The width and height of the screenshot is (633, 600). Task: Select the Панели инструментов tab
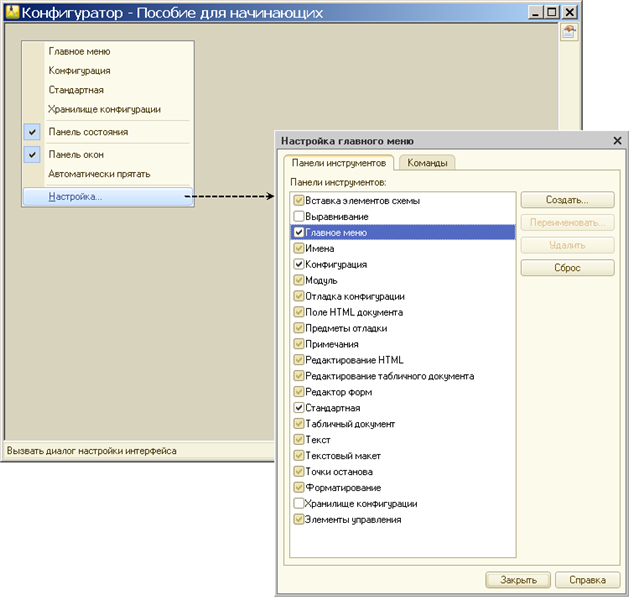[x=338, y=163]
